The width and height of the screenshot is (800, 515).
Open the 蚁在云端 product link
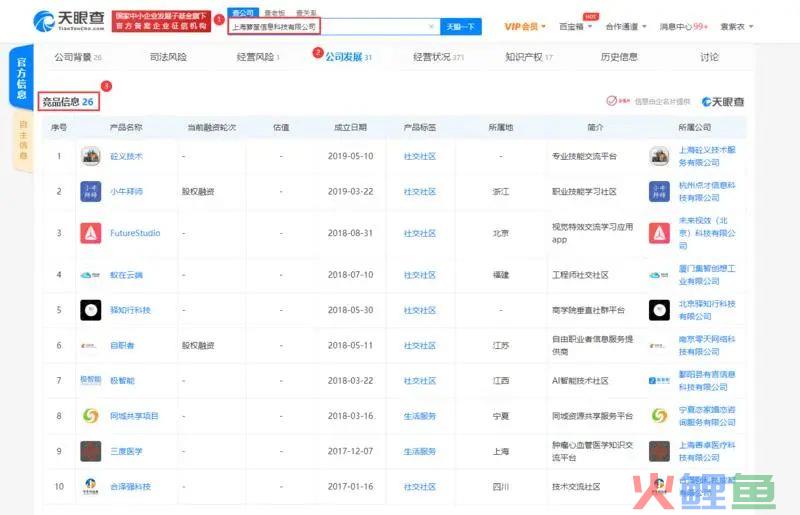[126, 275]
